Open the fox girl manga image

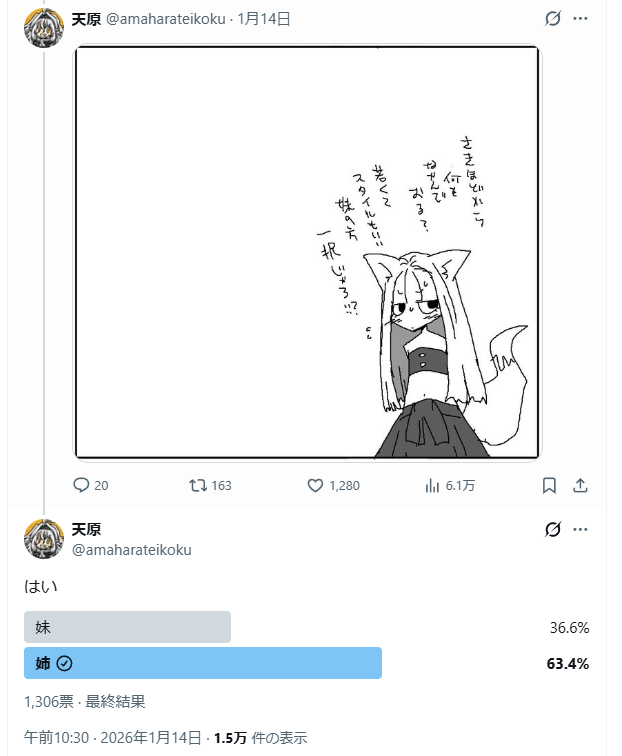[307, 253]
